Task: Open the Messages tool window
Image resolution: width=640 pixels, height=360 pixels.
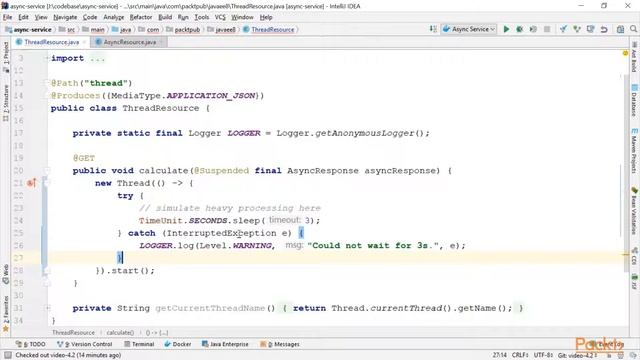Action: (280, 344)
